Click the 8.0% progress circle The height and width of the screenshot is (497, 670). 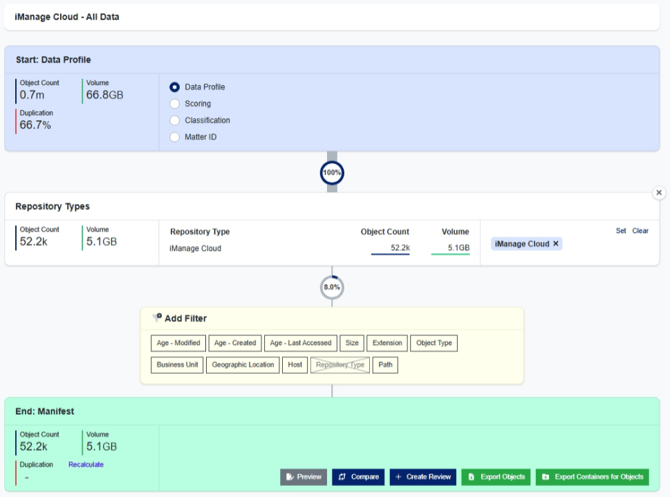coord(332,287)
